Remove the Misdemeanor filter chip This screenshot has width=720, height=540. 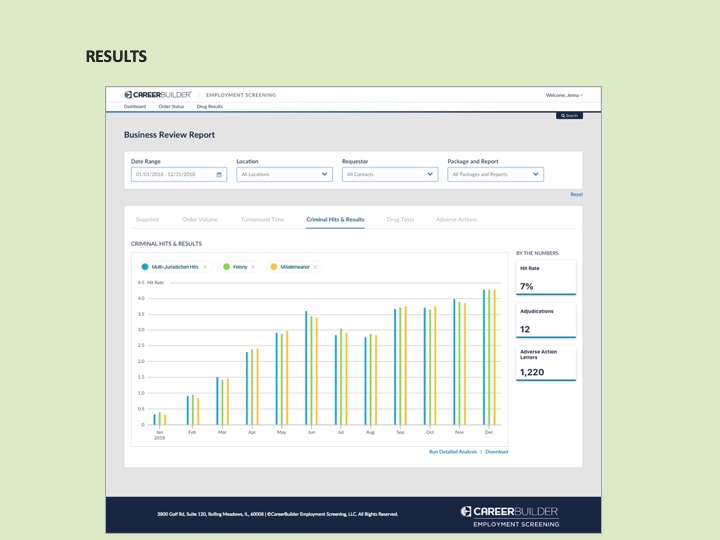(x=315, y=267)
